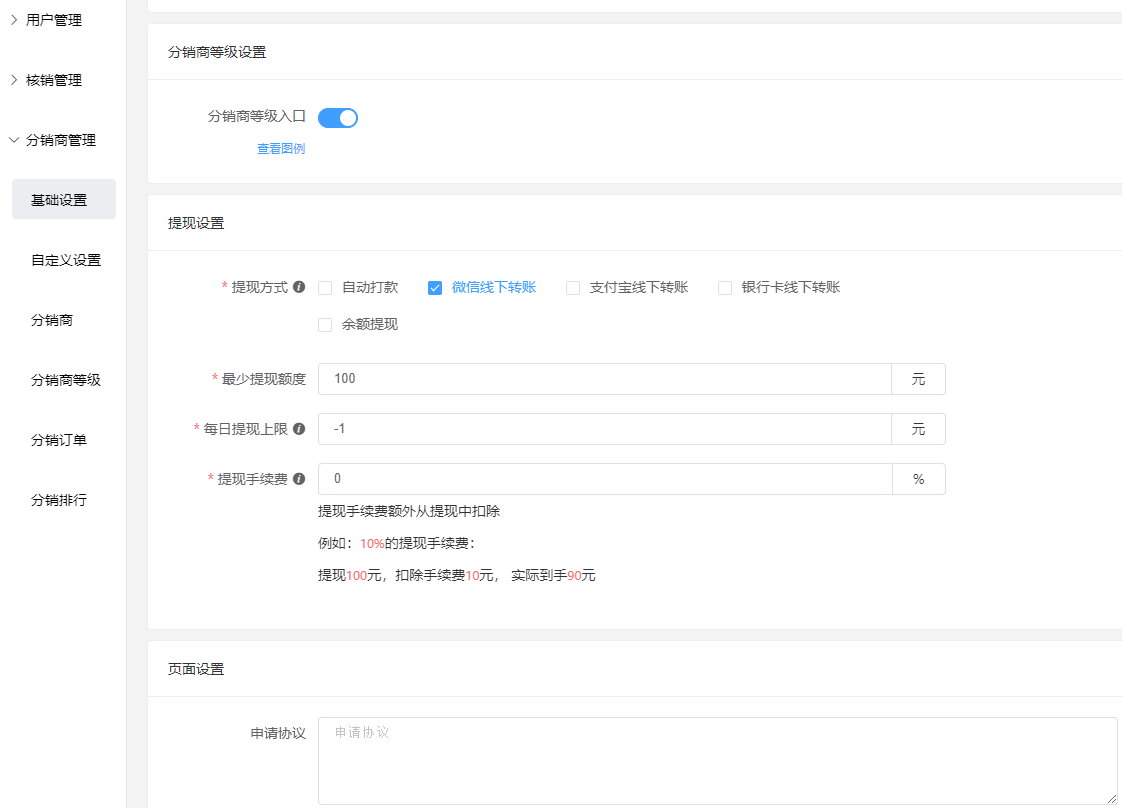
Task: Check the 支付宝线下转账 checkbox
Action: (573, 288)
